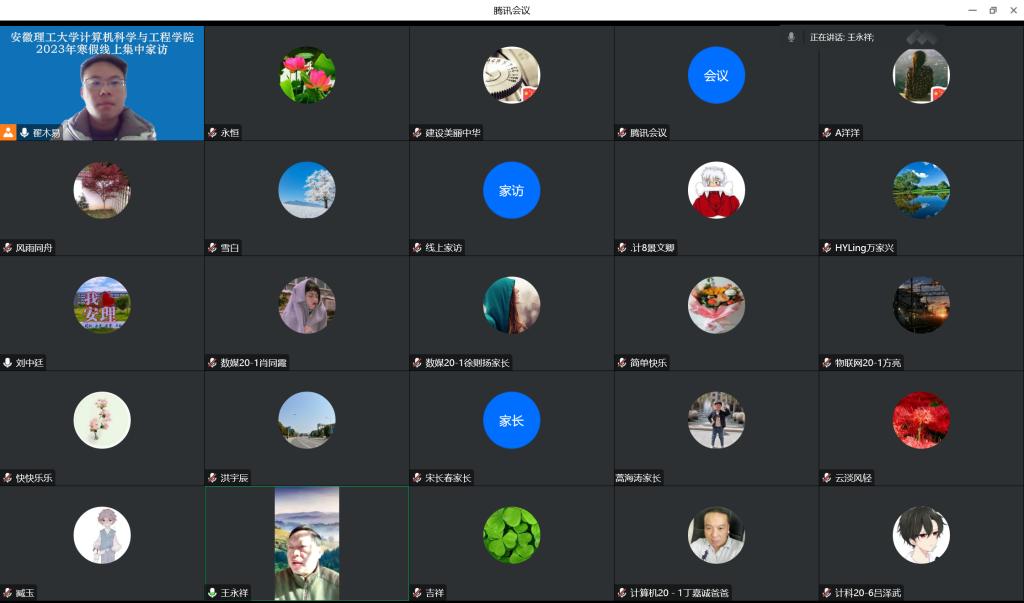Image resolution: width=1024 pixels, height=603 pixels.
Task: Restore down the 腾讯会议 window
Action: [x=993, y=10]
